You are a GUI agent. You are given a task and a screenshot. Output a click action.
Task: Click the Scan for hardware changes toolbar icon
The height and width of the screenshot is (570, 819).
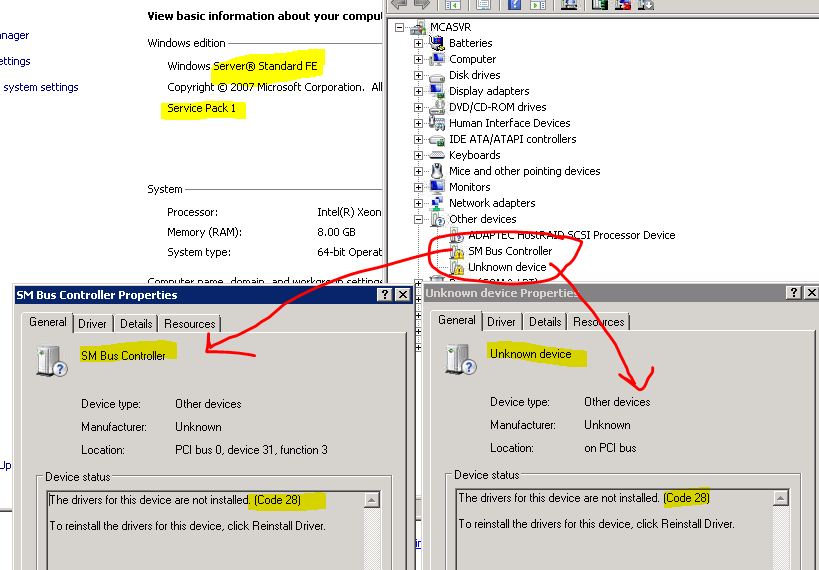click(569, 4)
